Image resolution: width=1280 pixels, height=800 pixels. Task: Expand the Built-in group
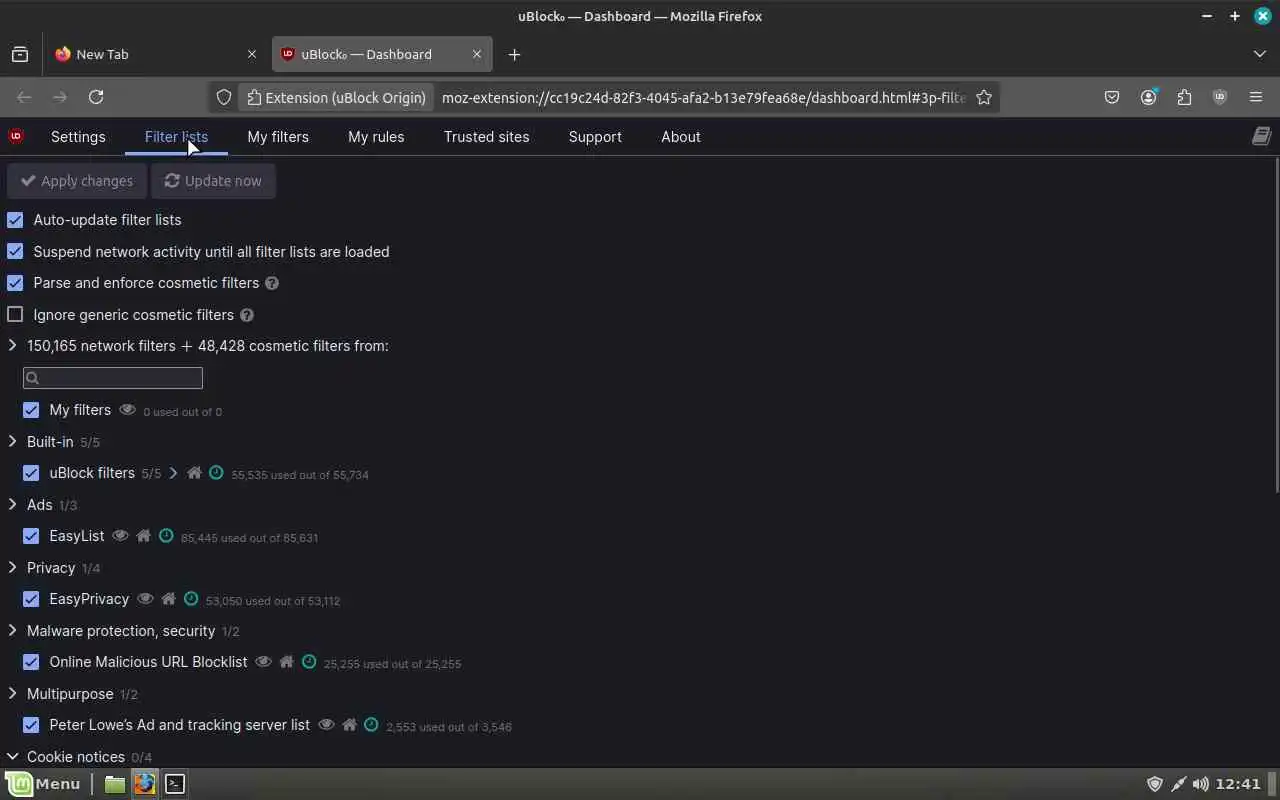click(12, 441)
